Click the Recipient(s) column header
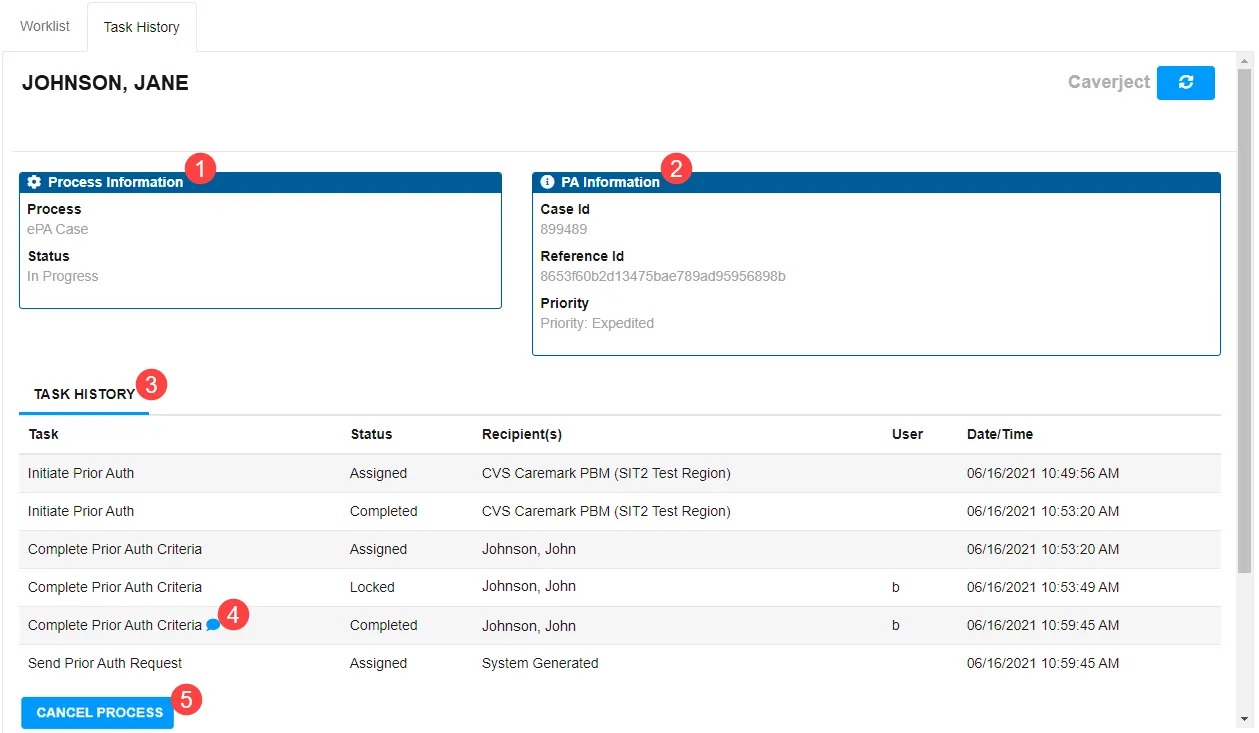The height and width of the screenshot is (733, 1259). tap(522, 434)
